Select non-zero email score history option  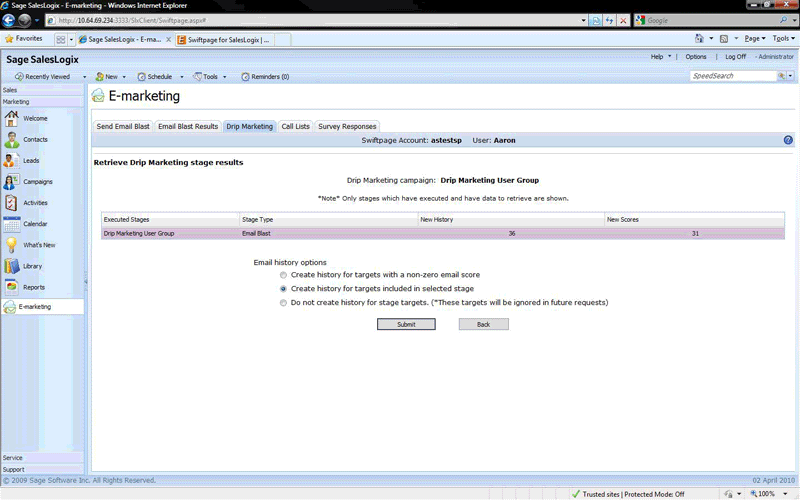283,275
